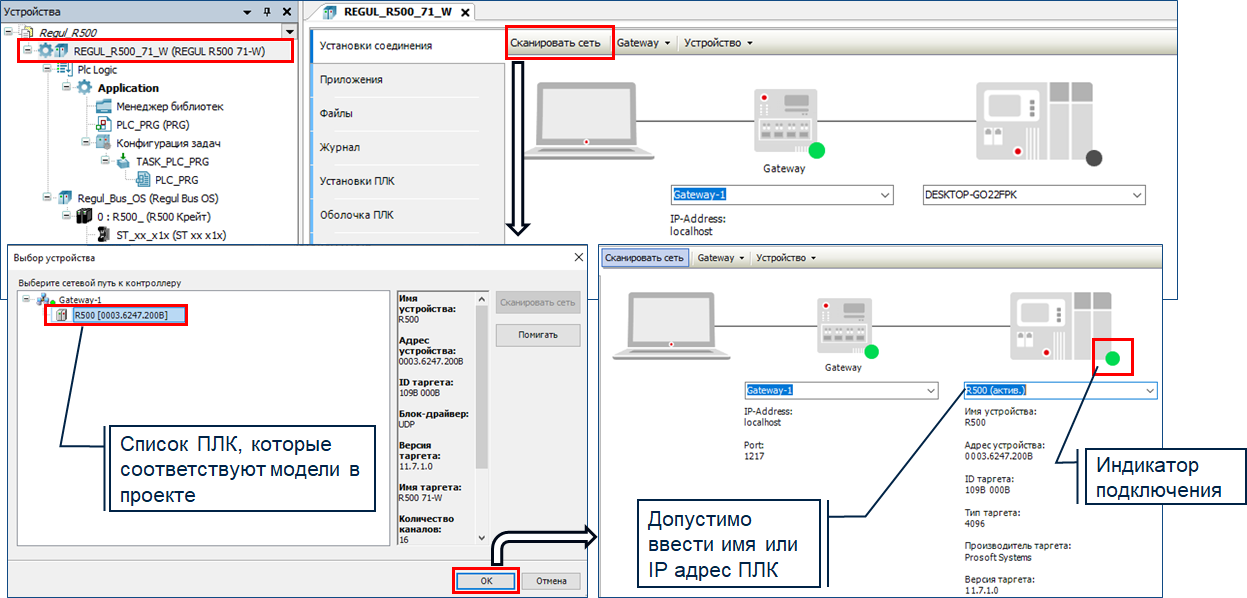1247x598 pixels.
Task: Click the TASK_PLC_PRG task icon
Action: (123, 162)
